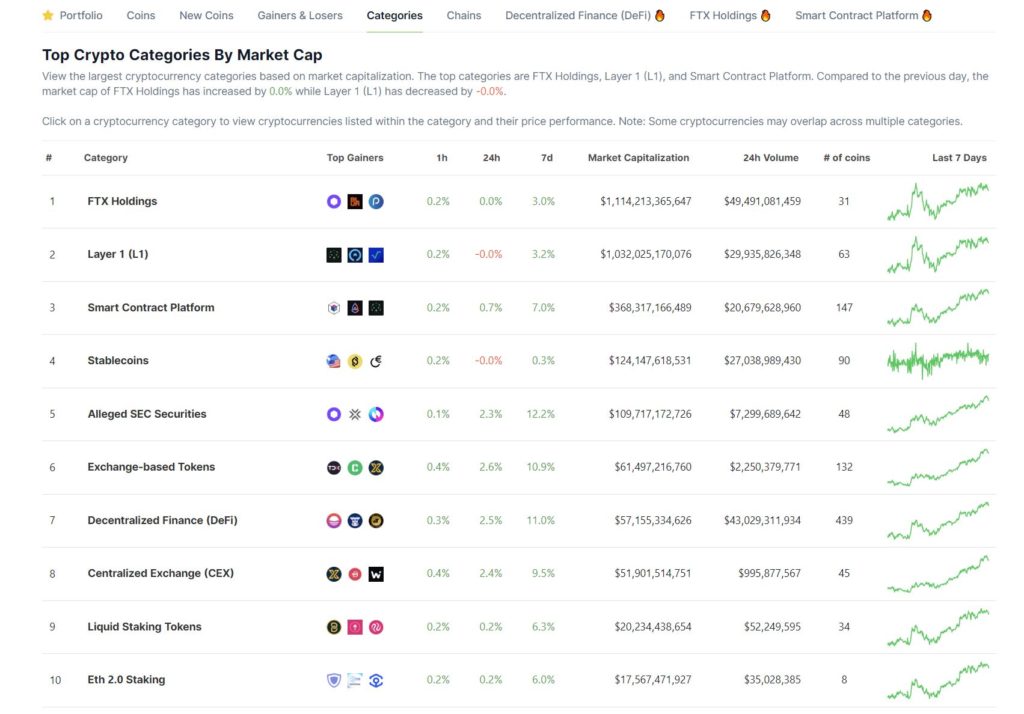
Task: Go to the FTX Holdings tab at top
Action: coord(730,15)
